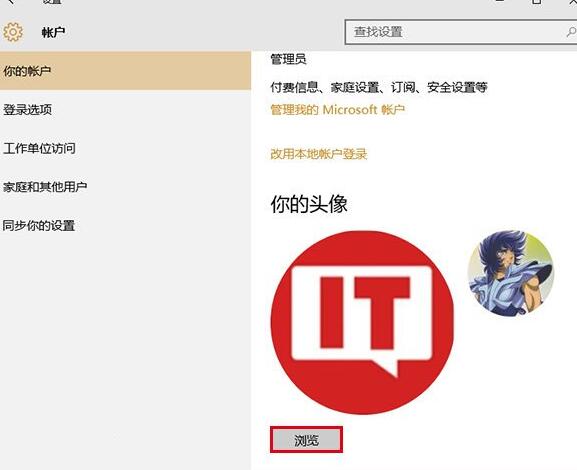Click the 你的头像 section heading
Image resolution: width=577 pixels, height=470 pixels.
coord(309,204)
